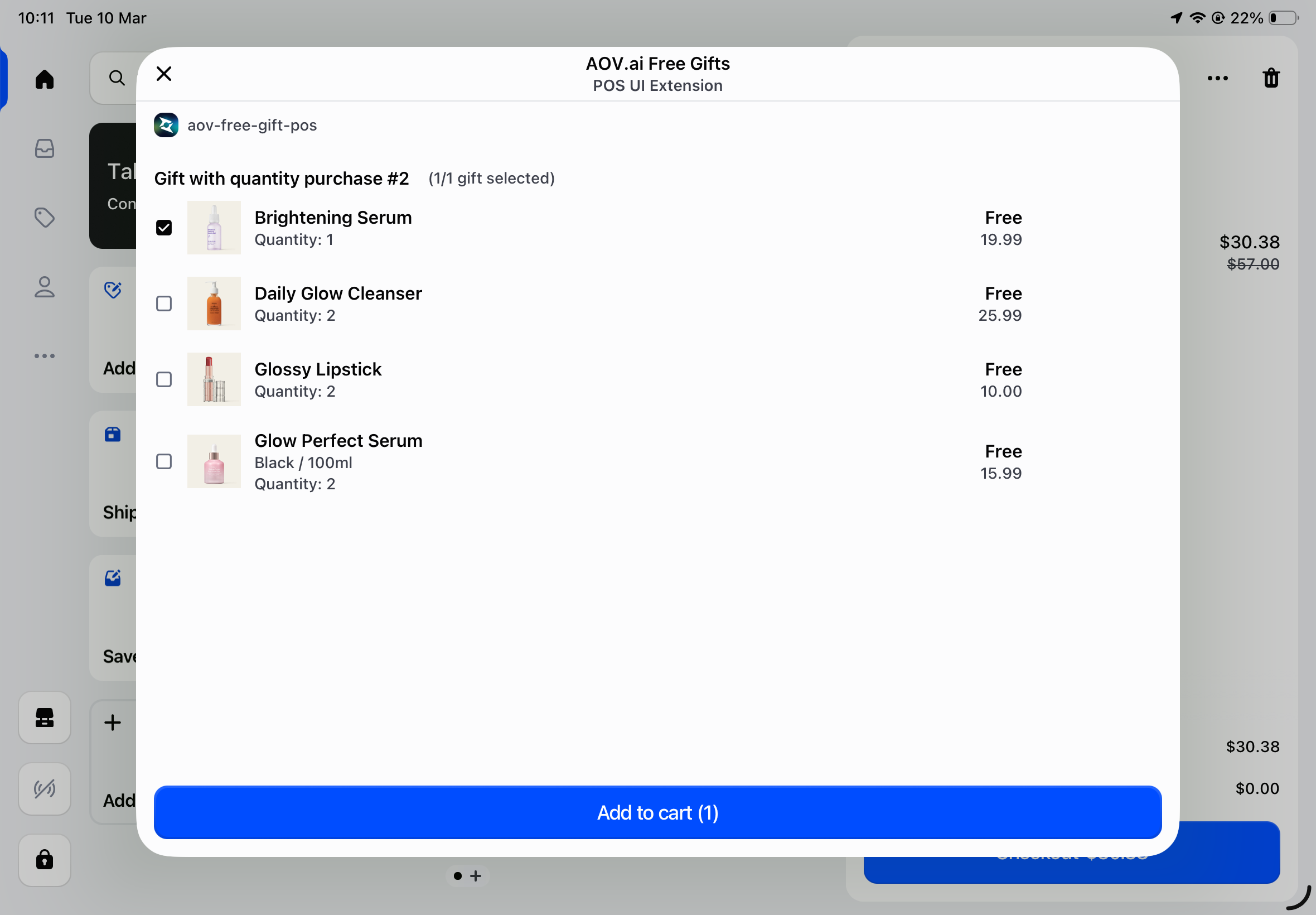1316x915 pixels.
Task: Click the Brightening Serum product name
Action: coord(333,217)
